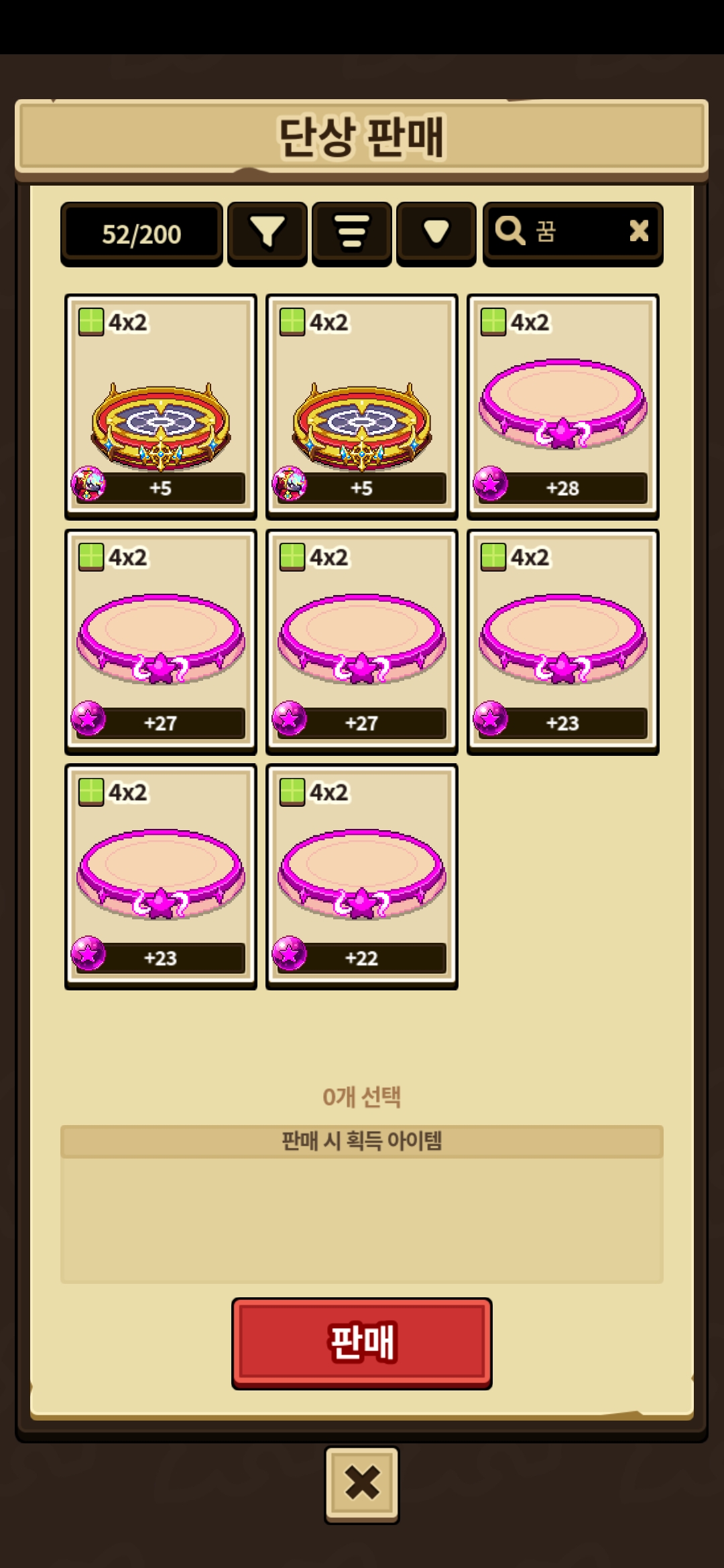
Task: Open the sort order menu
Action: pos(352,233)
